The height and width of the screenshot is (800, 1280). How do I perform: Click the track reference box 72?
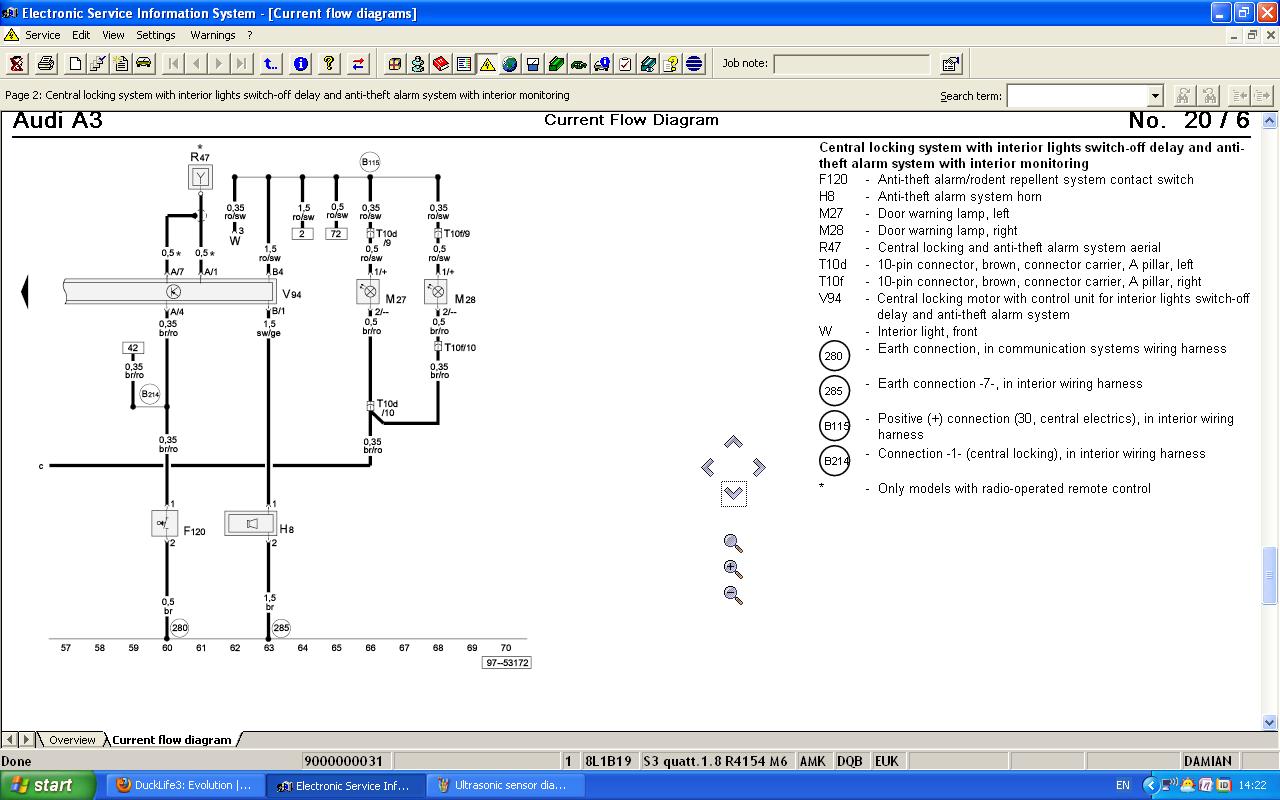pyautogui.click(x=336, y=233)
